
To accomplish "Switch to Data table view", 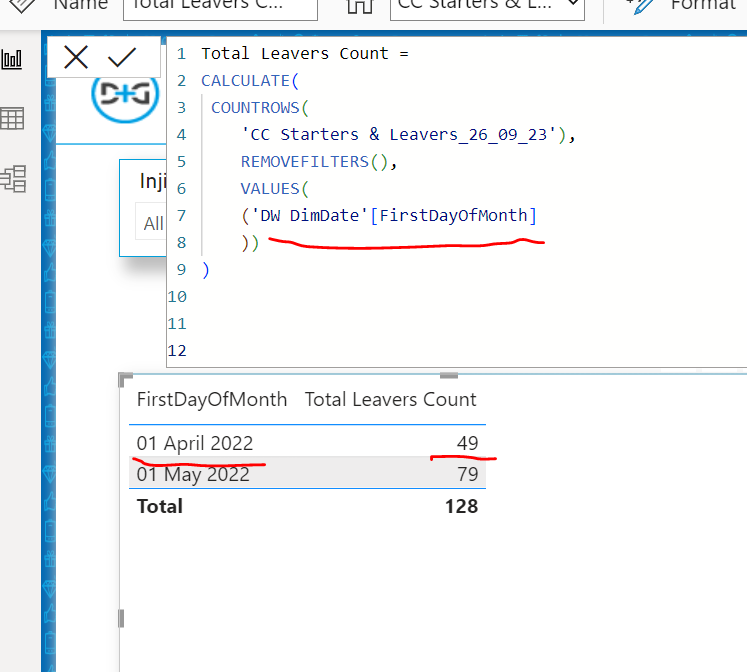I will (x=12, y=119).
